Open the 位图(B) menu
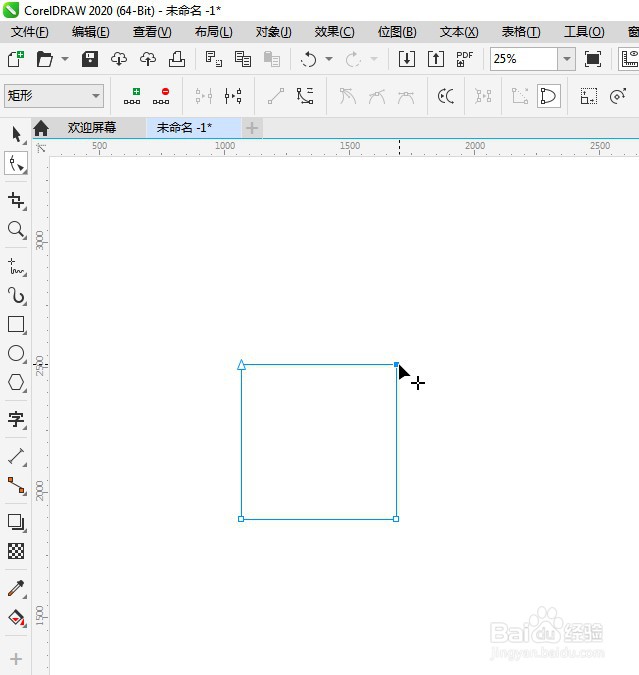This screenshot has width=639, height=675. click(397, 32)
